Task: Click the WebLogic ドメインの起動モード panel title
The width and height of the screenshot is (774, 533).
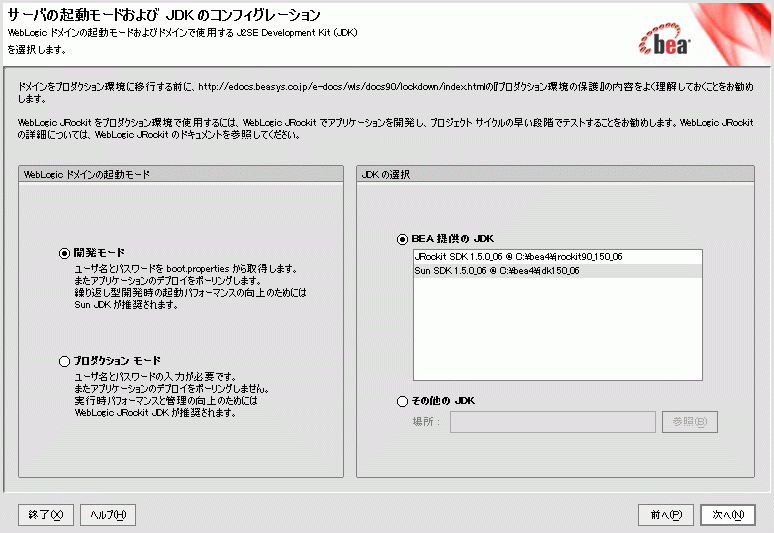Action: tap(87, 175)
